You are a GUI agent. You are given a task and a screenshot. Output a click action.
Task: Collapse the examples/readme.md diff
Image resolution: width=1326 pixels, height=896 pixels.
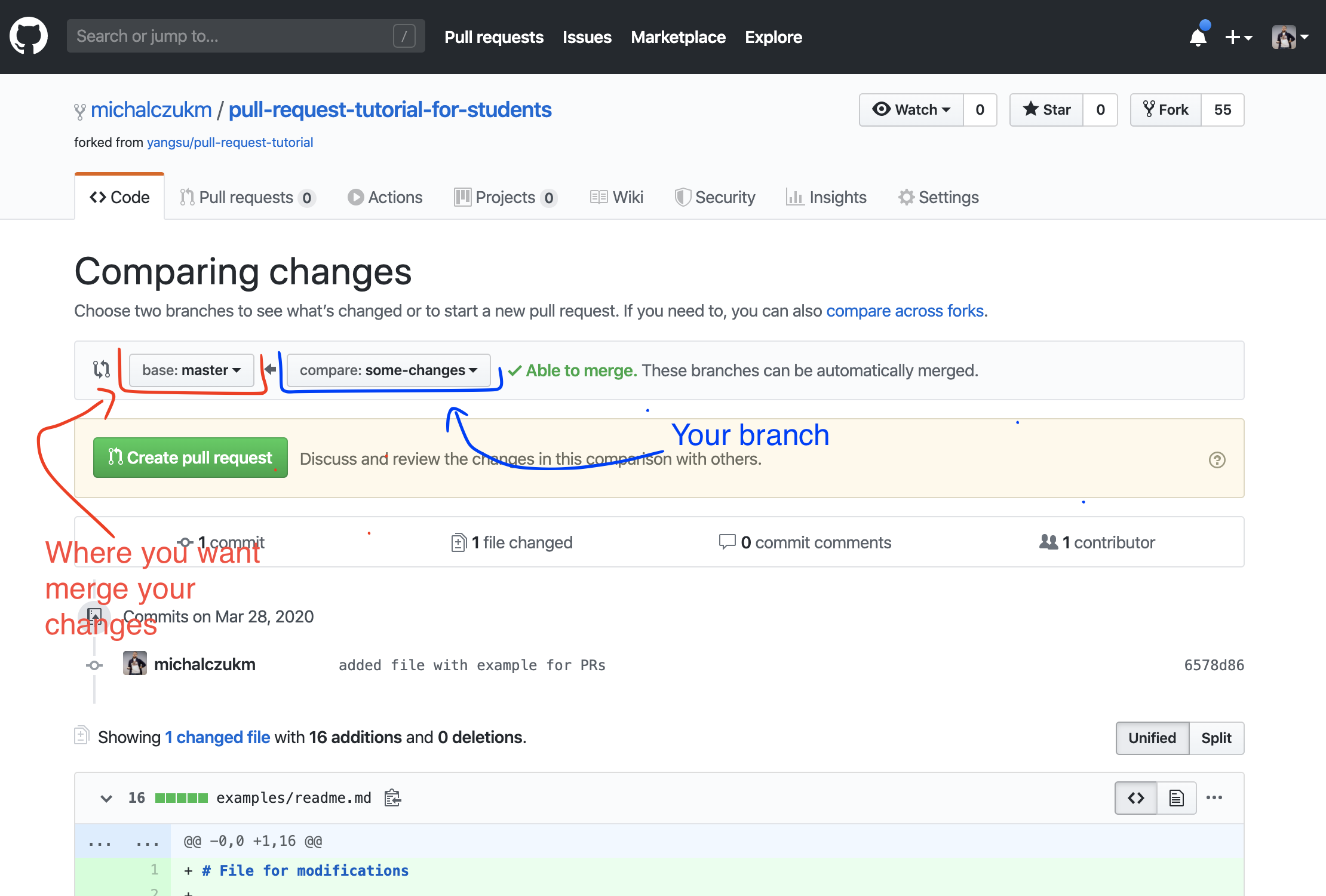point(106,798)
